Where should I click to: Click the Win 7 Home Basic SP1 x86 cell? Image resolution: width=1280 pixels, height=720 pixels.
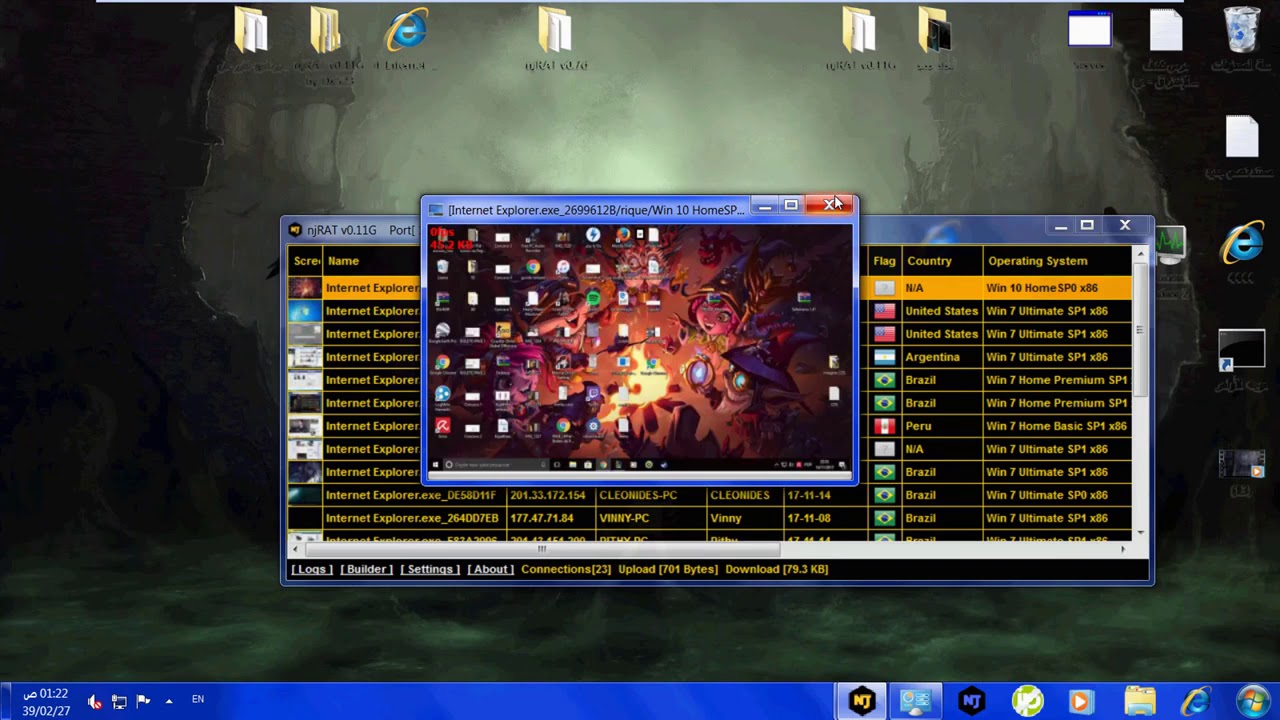[x=1056, y=426]
